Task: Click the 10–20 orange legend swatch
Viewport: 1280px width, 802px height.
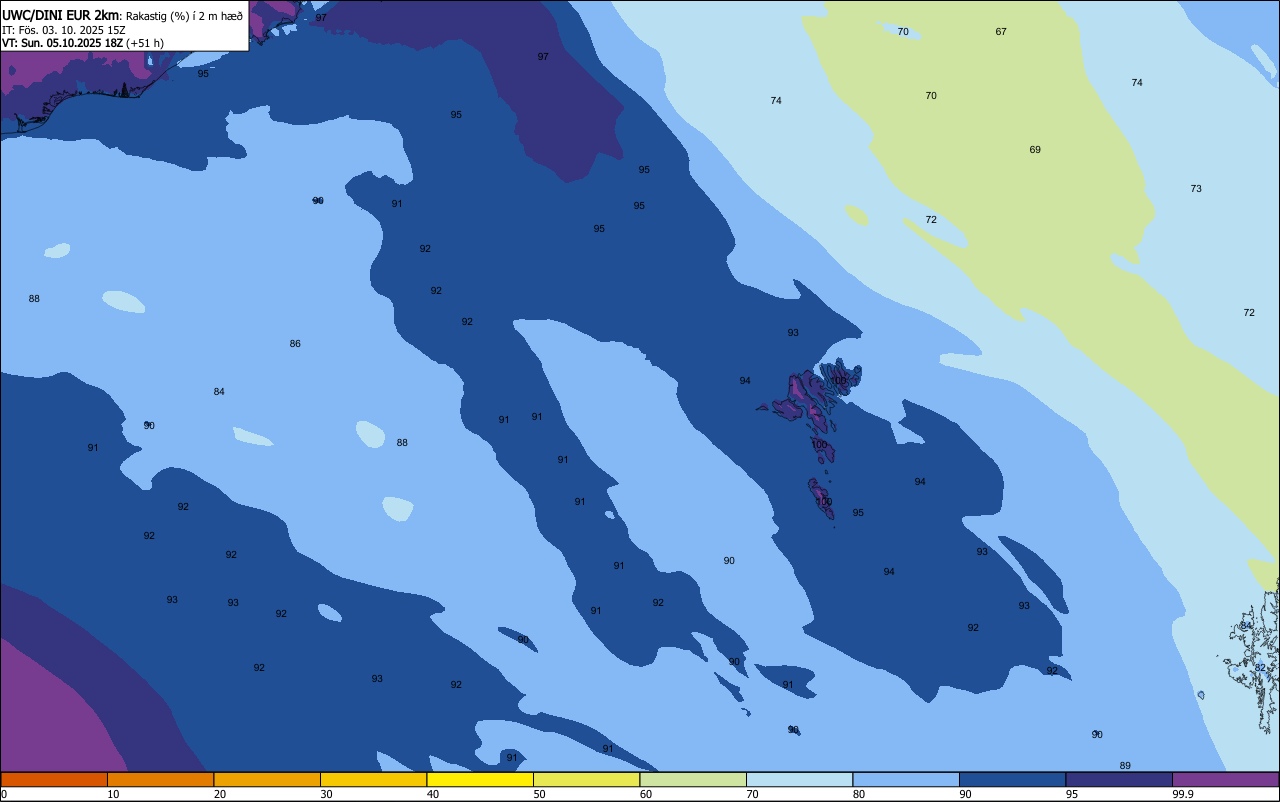Action: [160, 779]
